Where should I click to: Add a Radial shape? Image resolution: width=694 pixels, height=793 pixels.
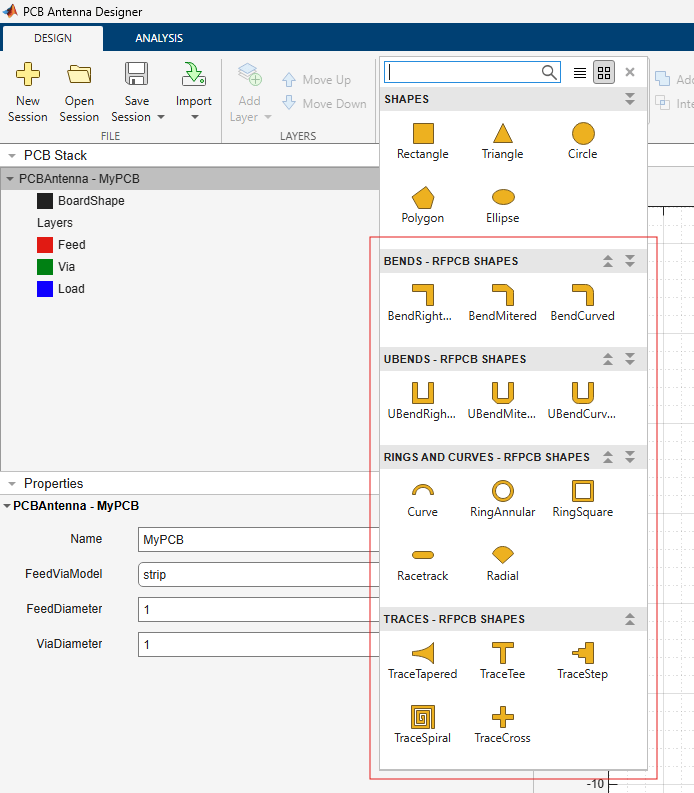pyautogui.click(x=502, y=564)
